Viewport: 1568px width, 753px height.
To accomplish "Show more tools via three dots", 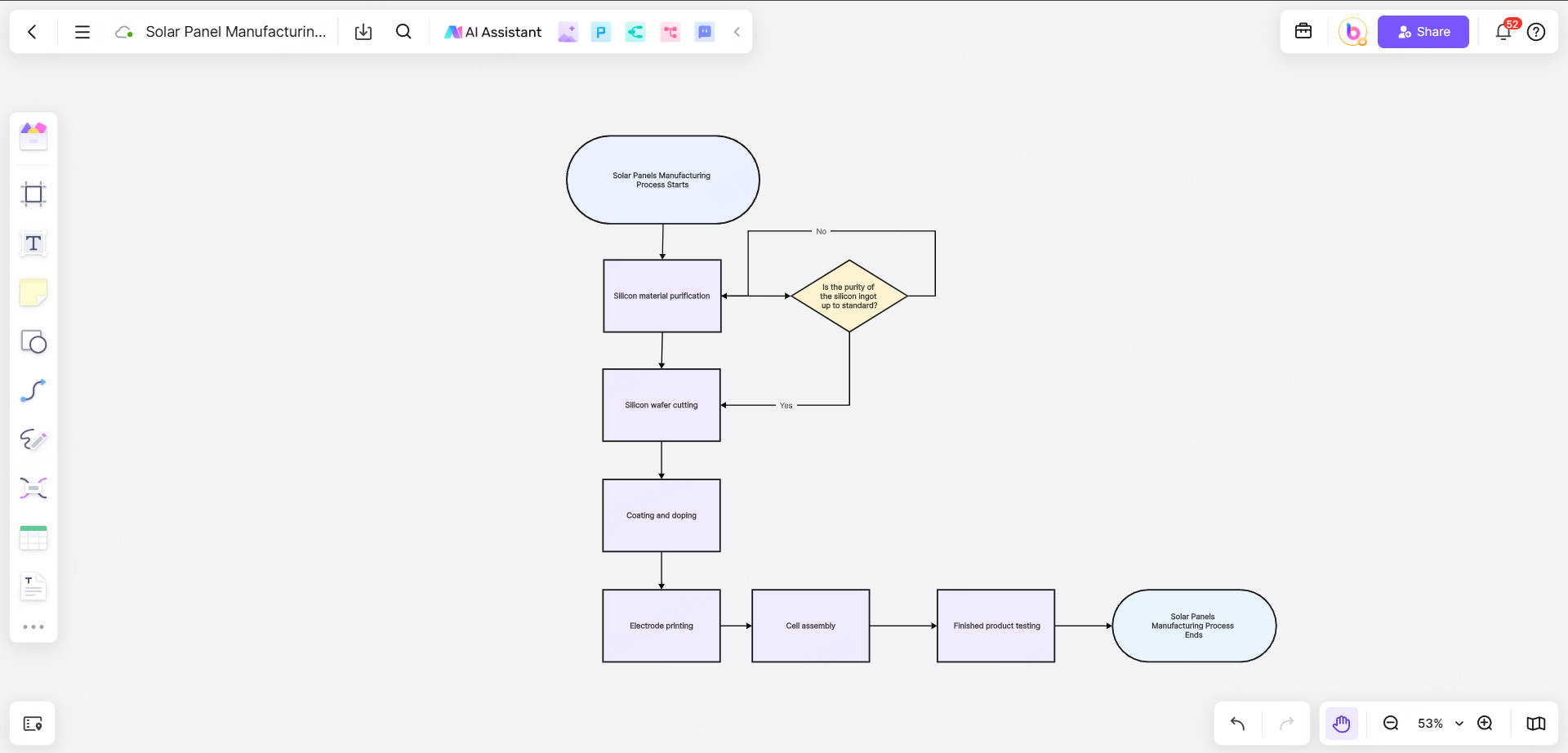I will (x=33, y=627).
